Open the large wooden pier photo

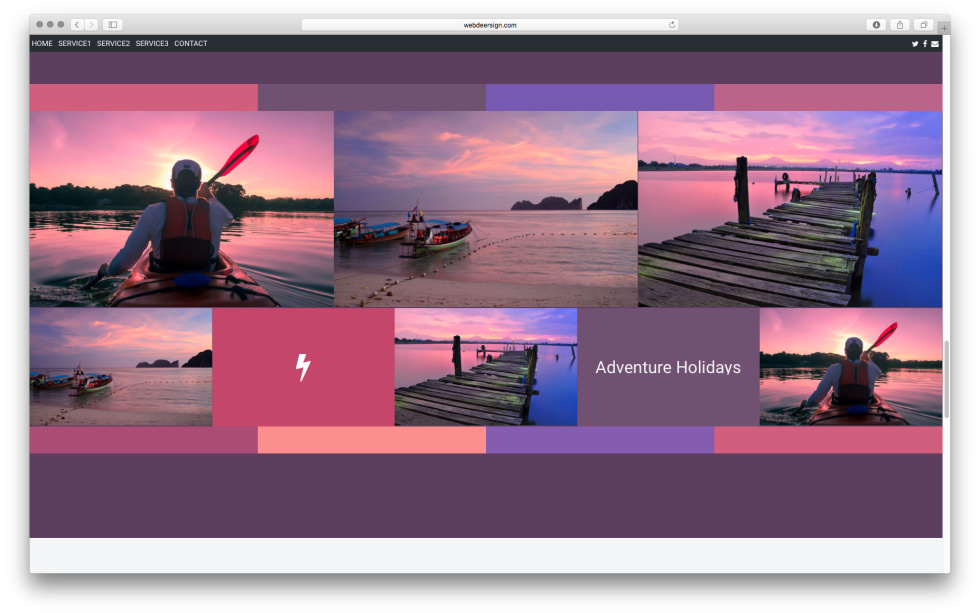click(x=790, y=209)
